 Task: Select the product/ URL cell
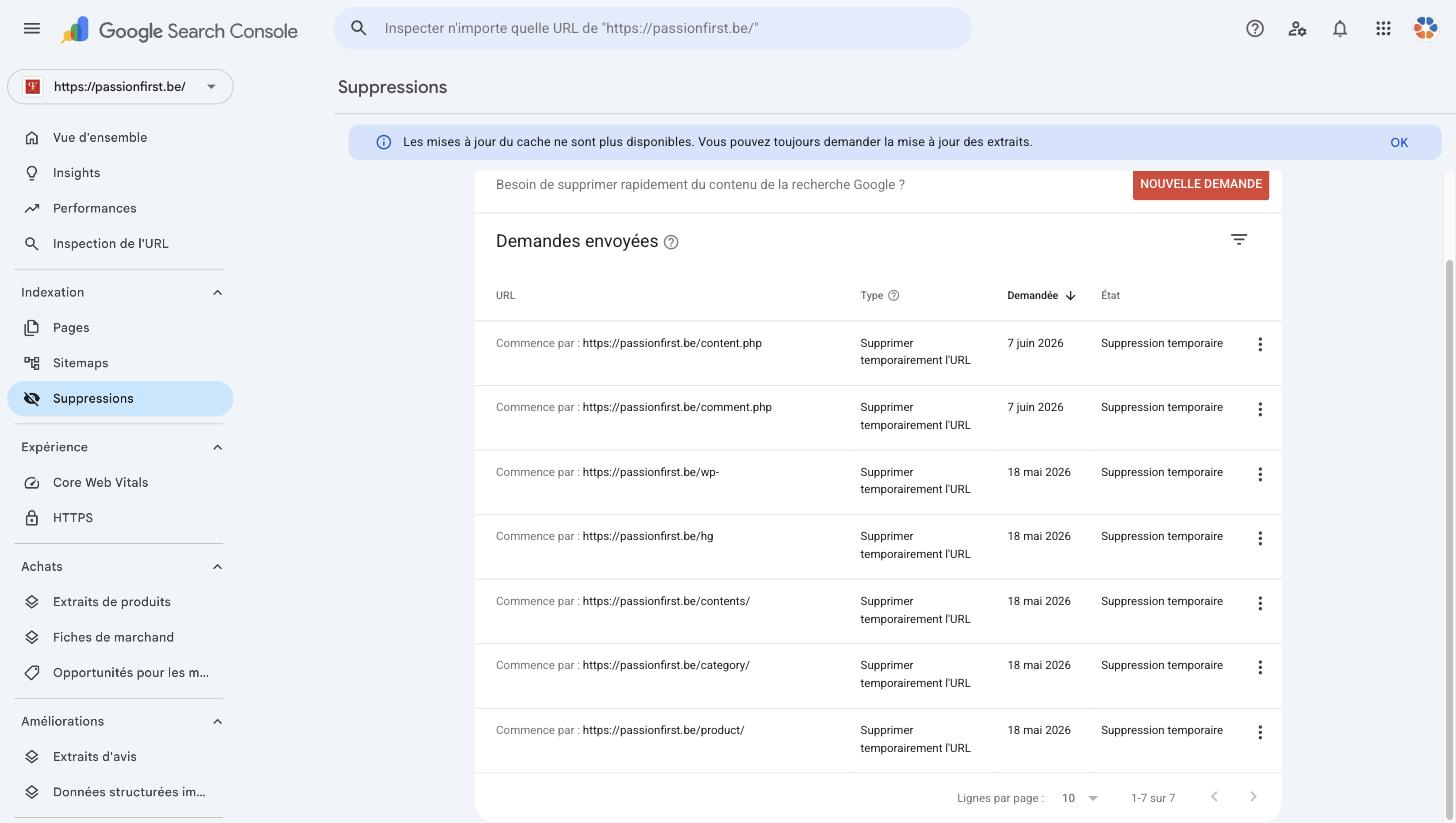pos(620,730)
